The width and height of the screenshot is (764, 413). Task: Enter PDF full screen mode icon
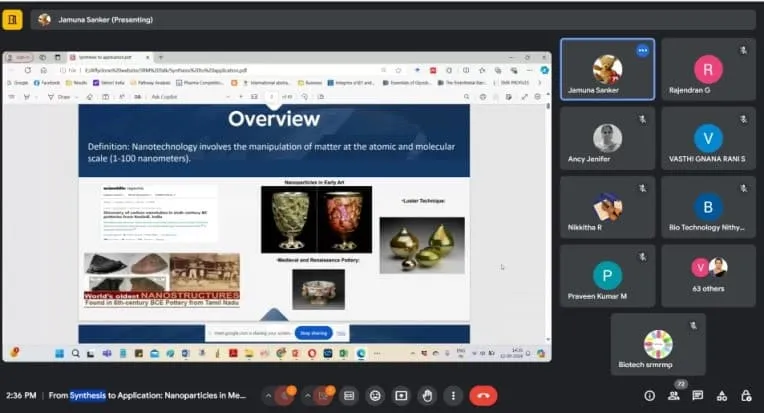(524, 97)
